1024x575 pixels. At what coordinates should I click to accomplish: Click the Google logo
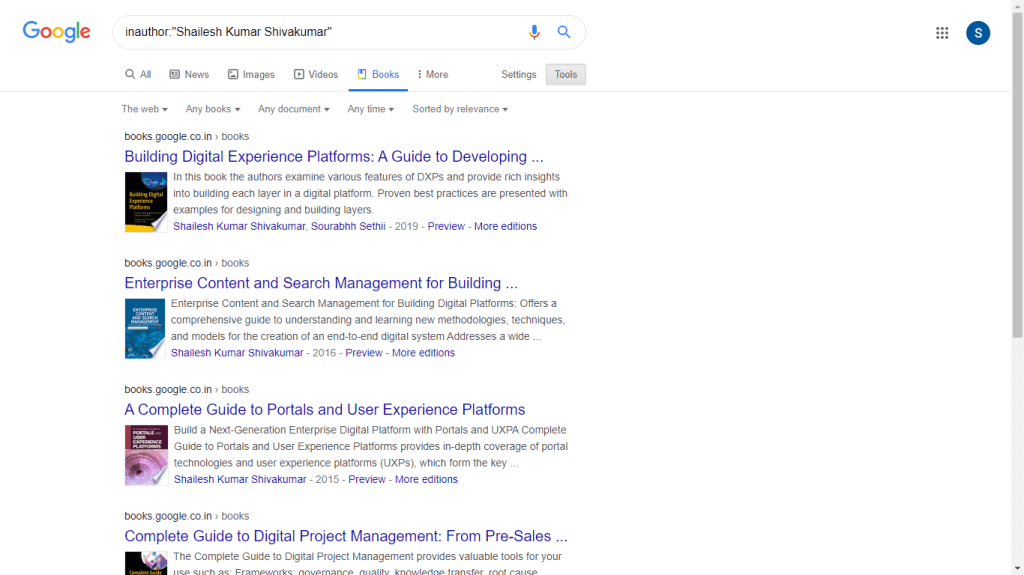pos(57,32)
